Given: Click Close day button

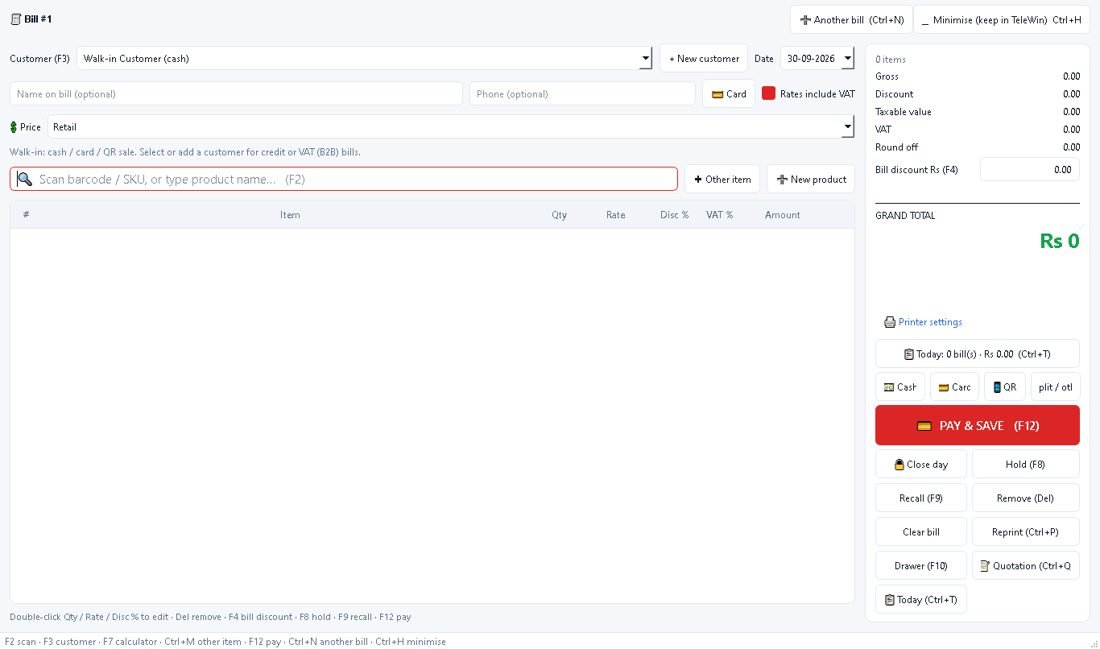Looking at the screenshot, I should pos(921,464).
